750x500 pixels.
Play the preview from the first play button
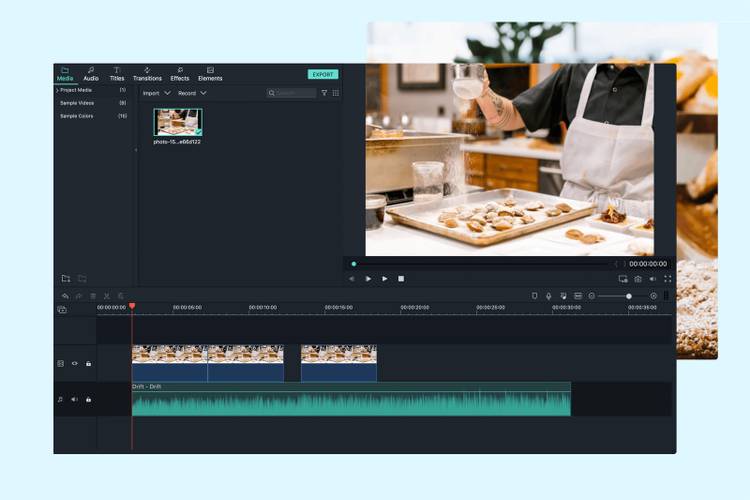tap(368, 279)
